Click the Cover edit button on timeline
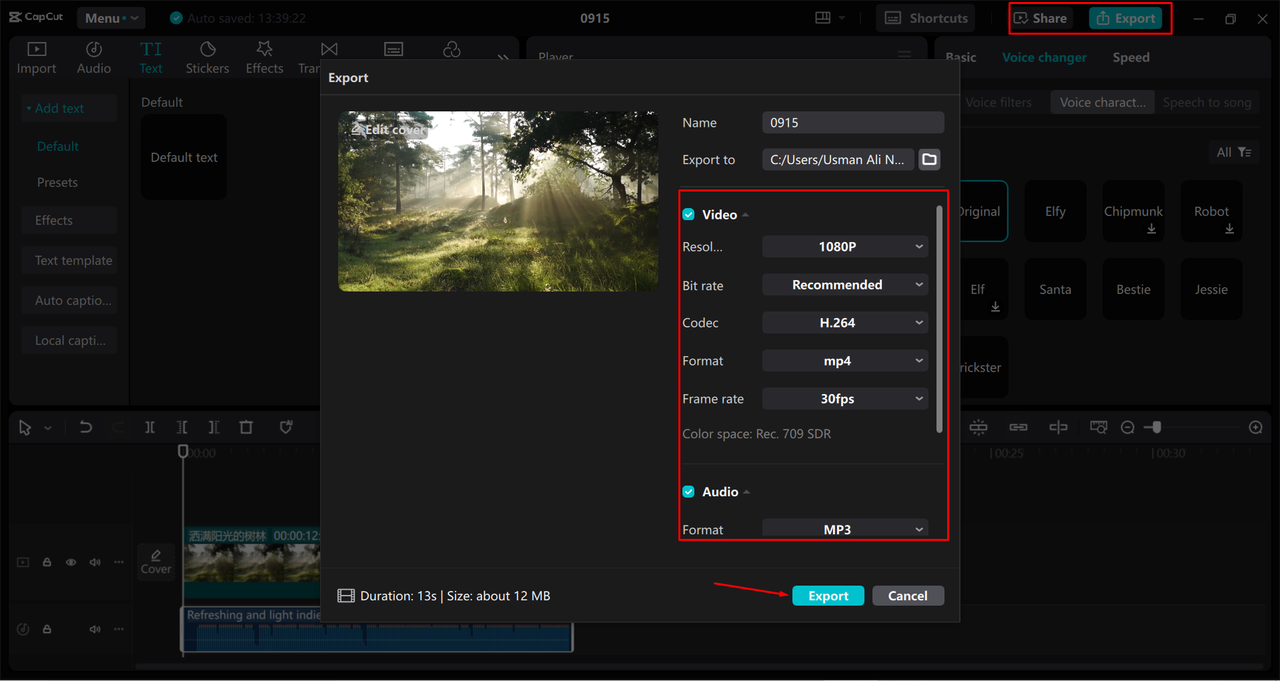The image size is (1280, 681). point(156,561)
